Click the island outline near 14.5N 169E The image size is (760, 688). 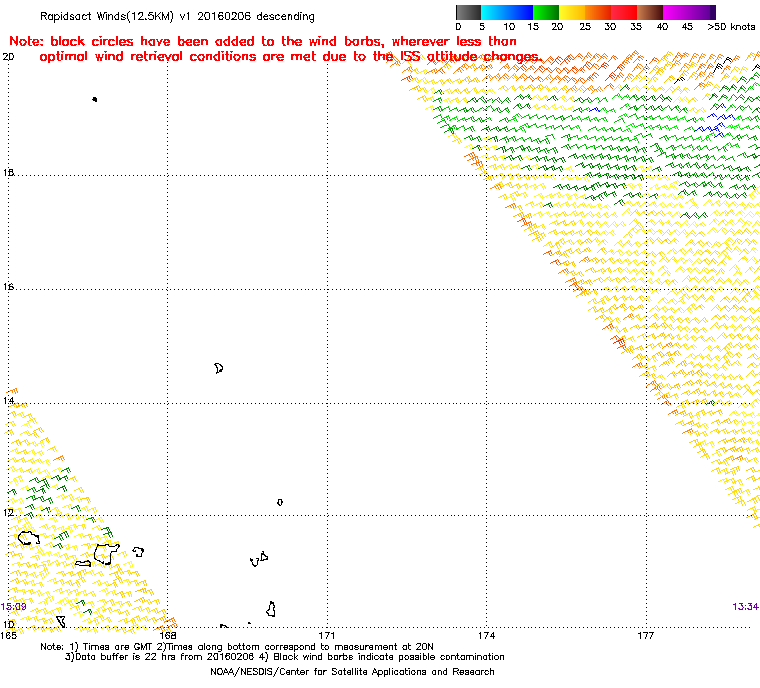(x=219, y=368)
